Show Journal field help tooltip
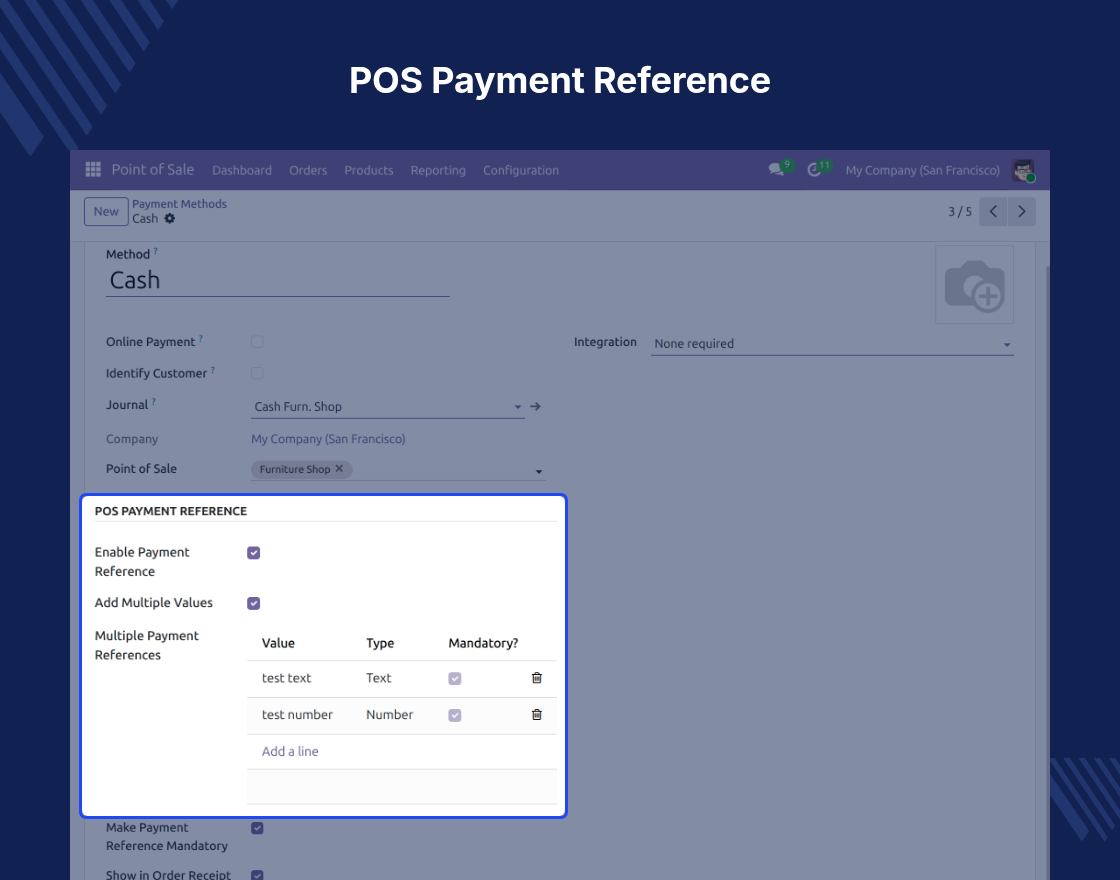 [x=154, y=401]
